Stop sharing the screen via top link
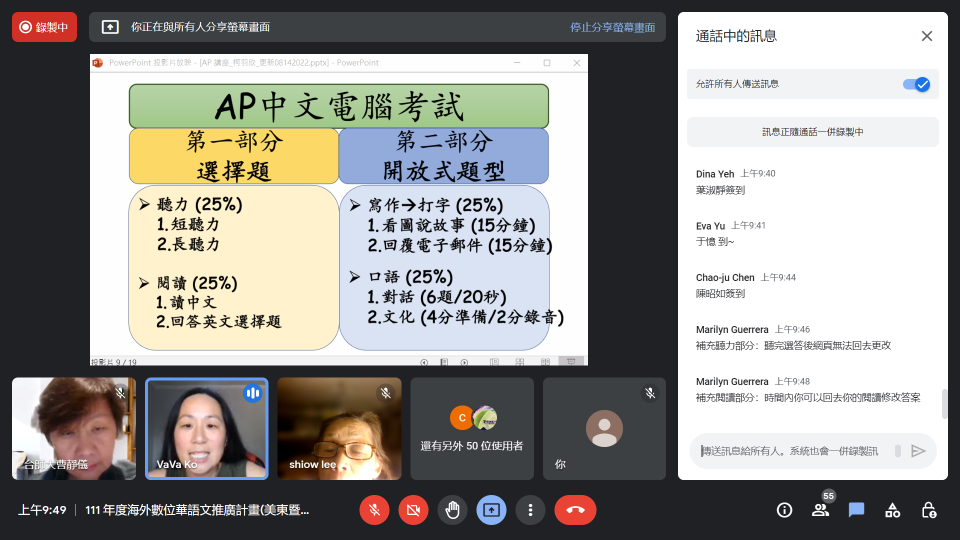This screenshot has height=540, width=960. (612, 28)
